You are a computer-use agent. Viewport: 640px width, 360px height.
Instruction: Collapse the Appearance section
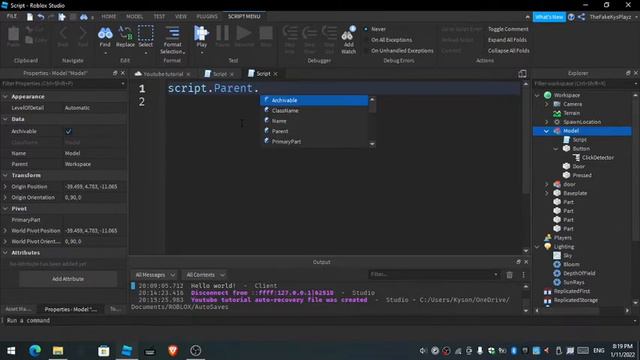[5, 97]
